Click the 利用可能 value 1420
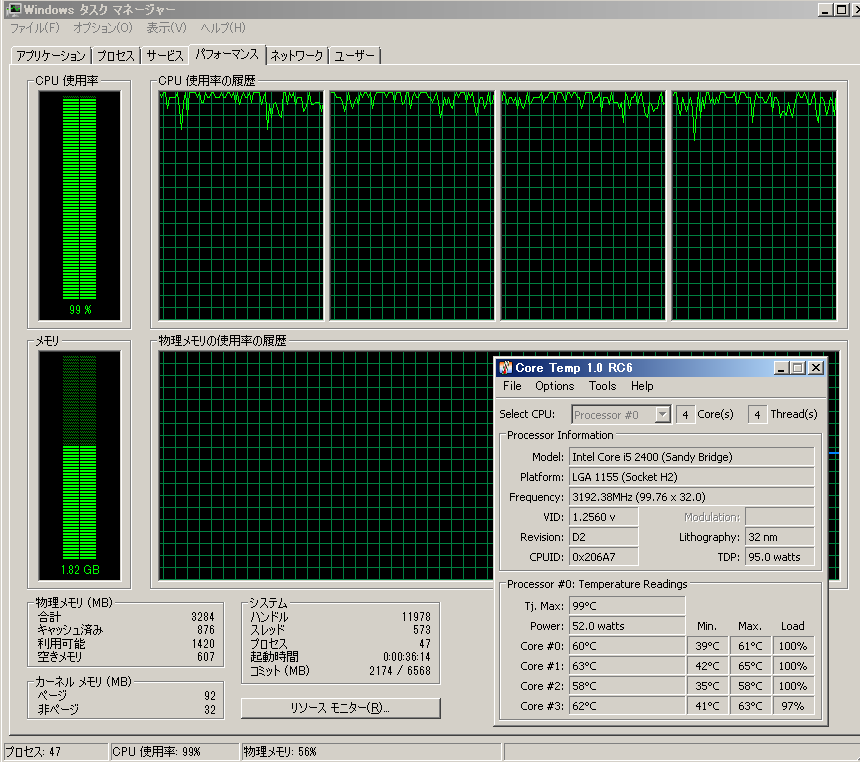This screenshot has height=762, width=860. (203, 644)
